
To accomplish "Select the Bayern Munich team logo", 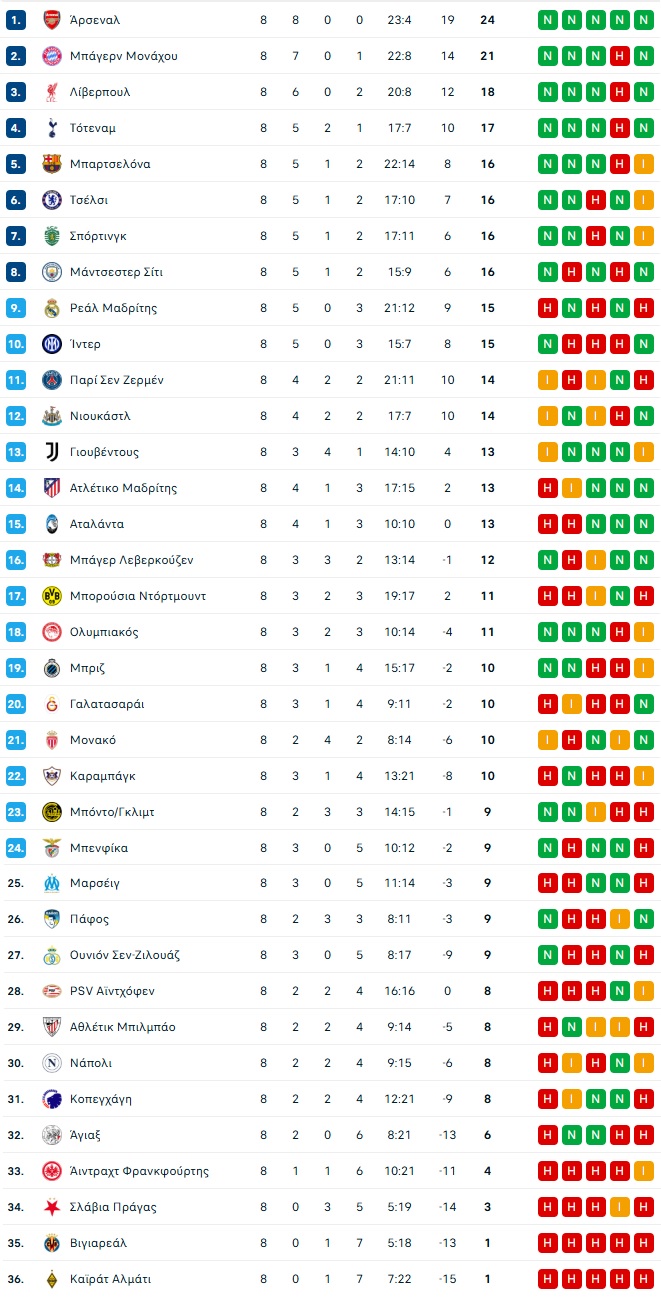I will coord(51,56).
